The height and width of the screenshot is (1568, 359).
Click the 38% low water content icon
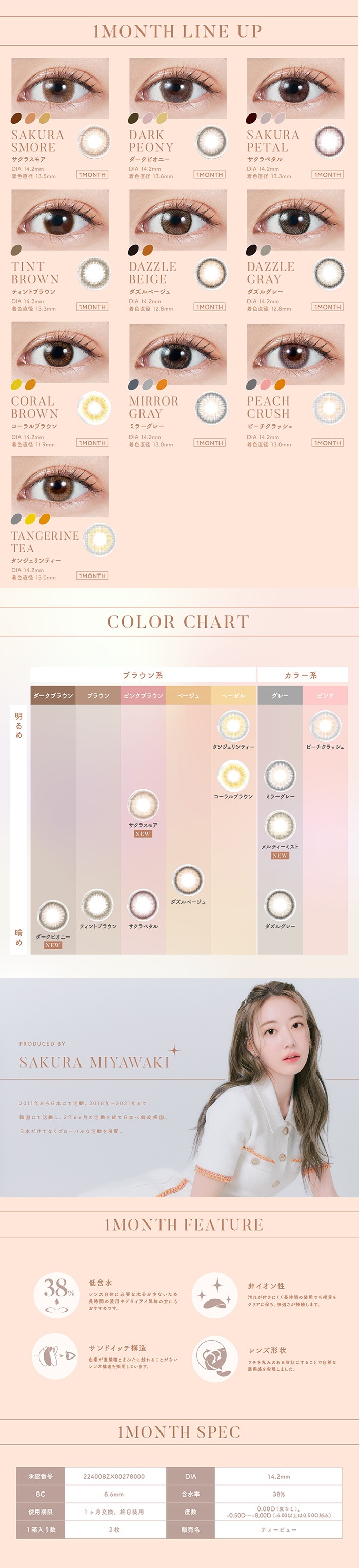56,1296
